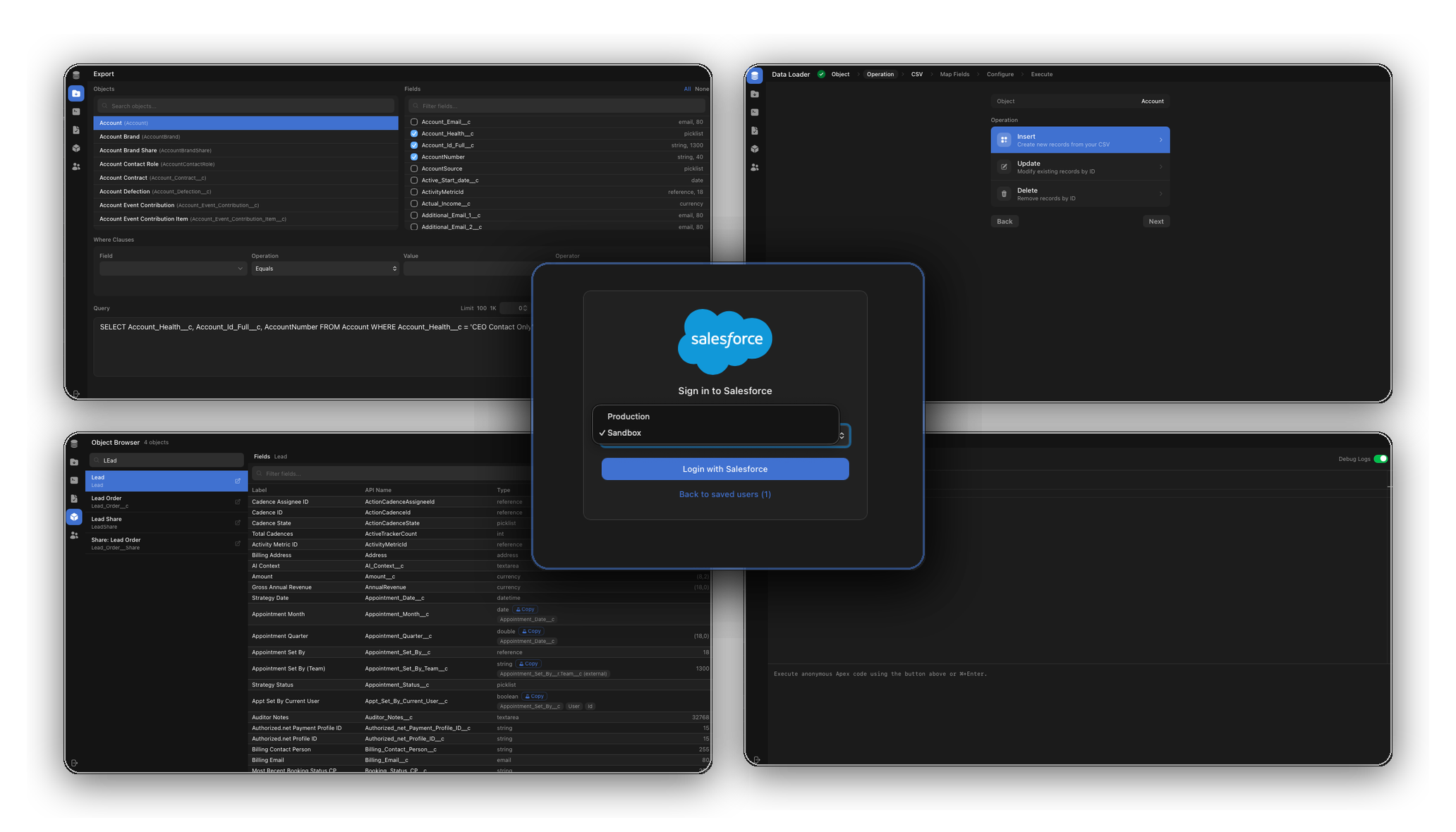Select the cube icon in Object Browser sidebar
This screenshot has height=832, width=1456.
click(74, 517)
